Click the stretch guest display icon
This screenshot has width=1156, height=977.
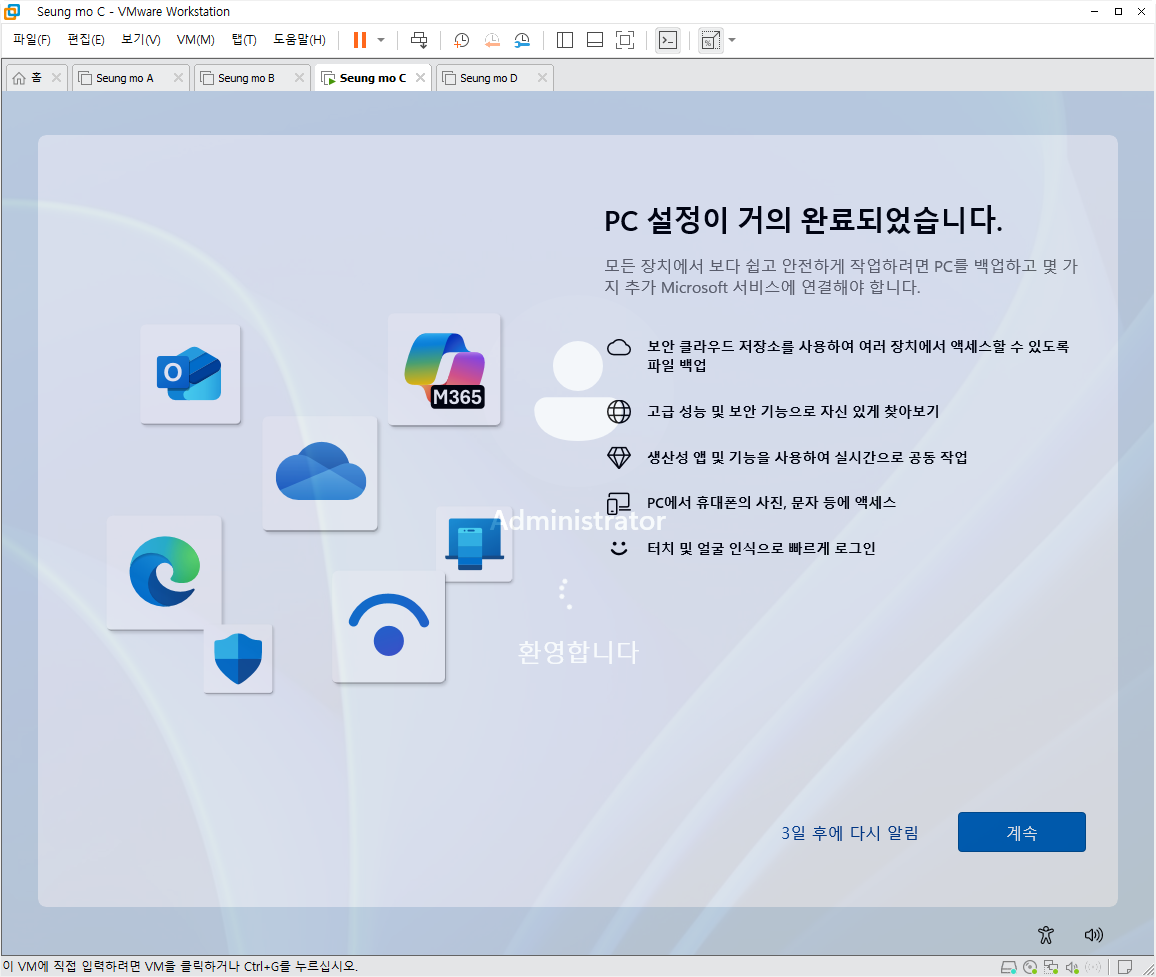[711, 40]
